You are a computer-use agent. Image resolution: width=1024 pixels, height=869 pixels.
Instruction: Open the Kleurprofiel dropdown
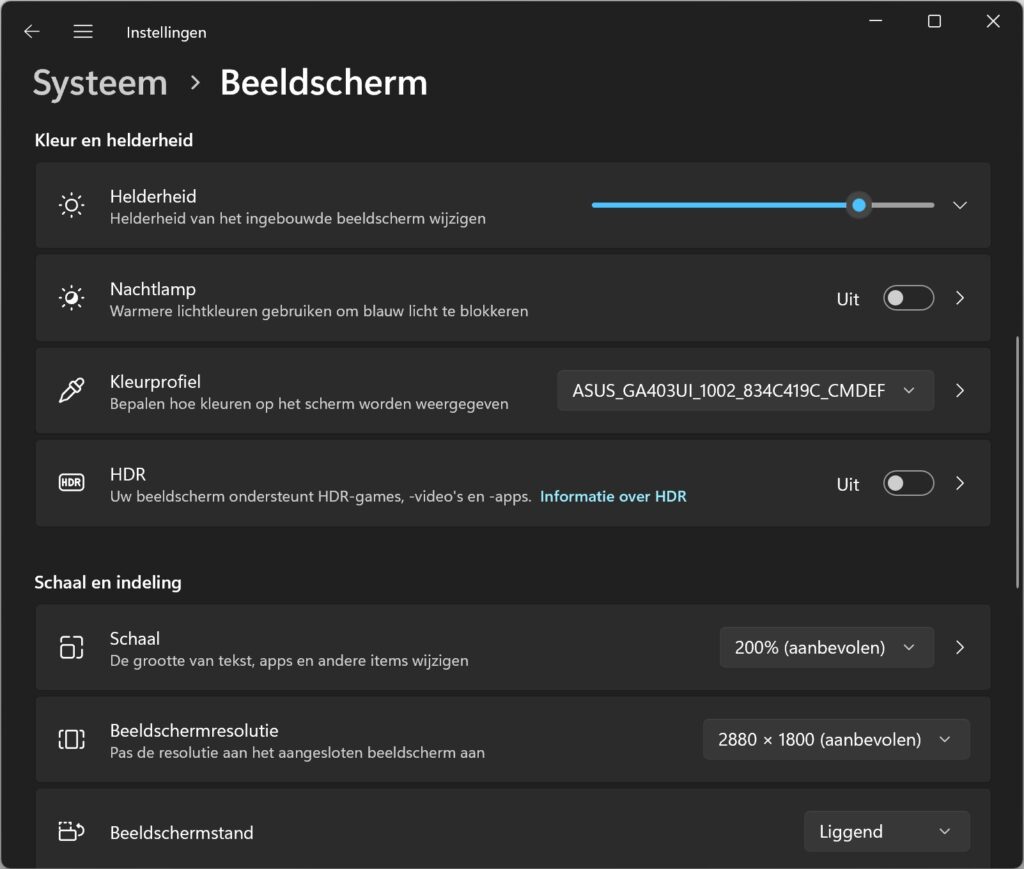tap(745, 390)
